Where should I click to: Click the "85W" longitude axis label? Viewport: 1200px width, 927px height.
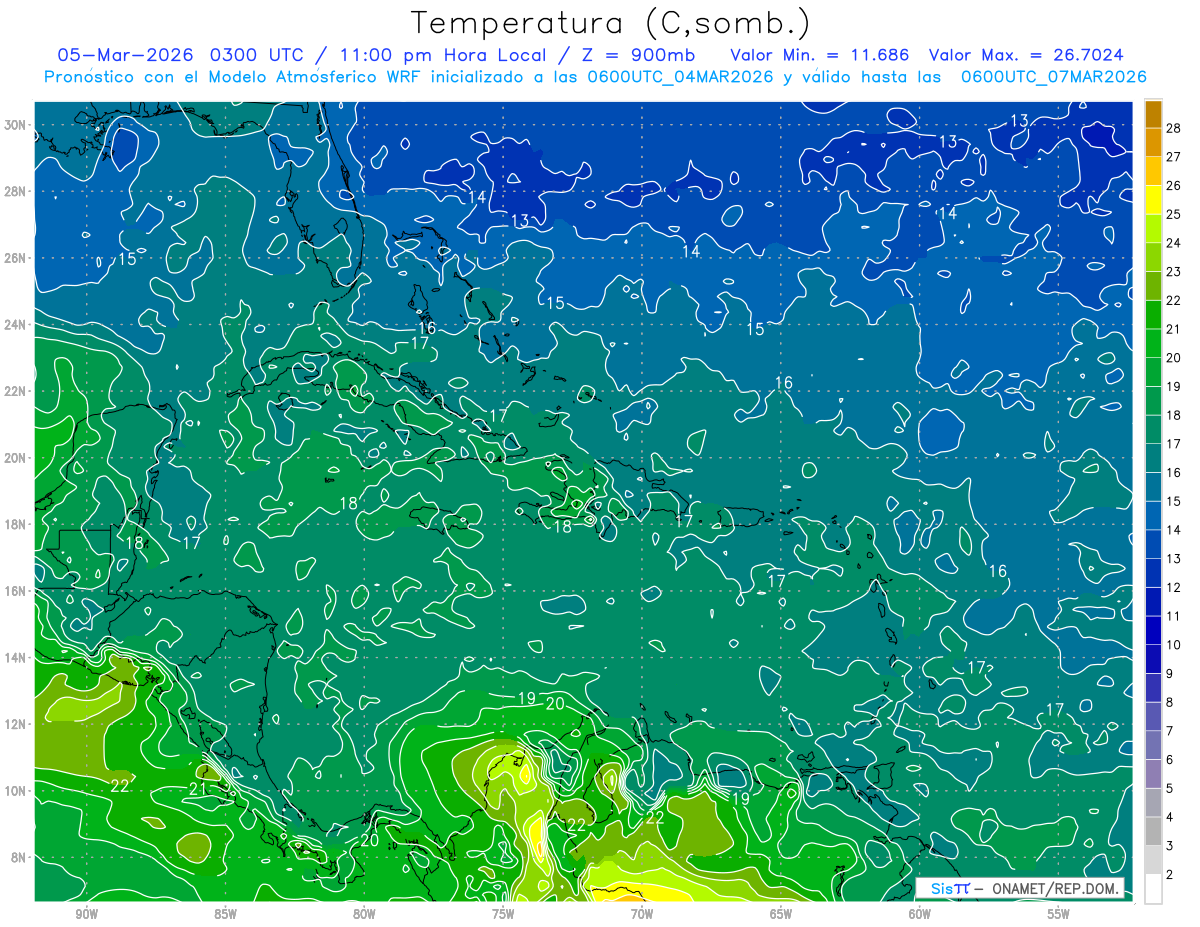click(225, 914)
